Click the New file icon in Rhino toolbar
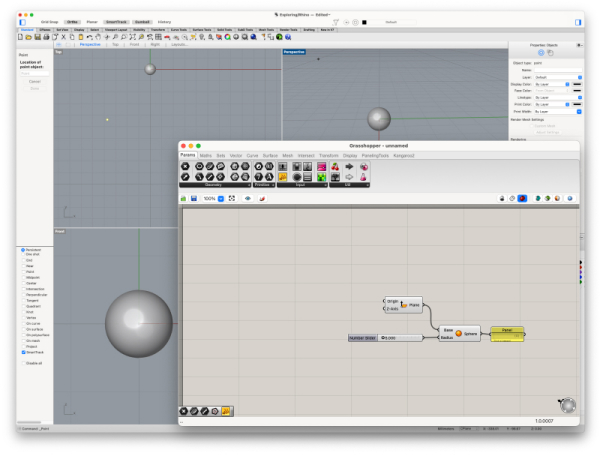The image size is (602, 455). coord(20,37)
